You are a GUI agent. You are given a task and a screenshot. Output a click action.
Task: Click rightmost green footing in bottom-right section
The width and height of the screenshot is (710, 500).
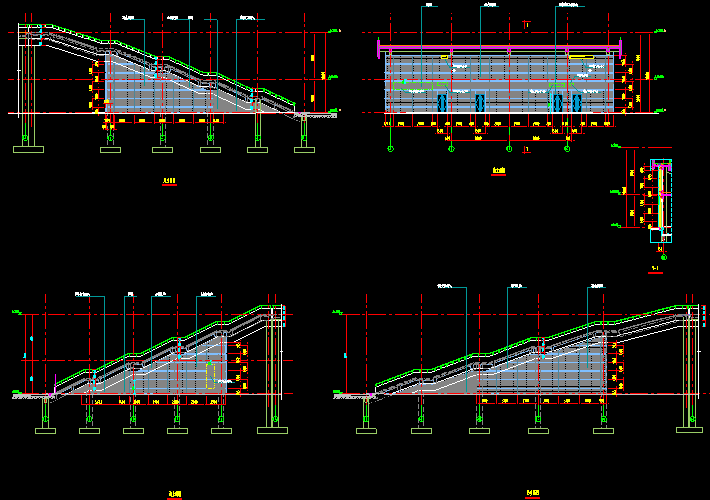[690, 430]
